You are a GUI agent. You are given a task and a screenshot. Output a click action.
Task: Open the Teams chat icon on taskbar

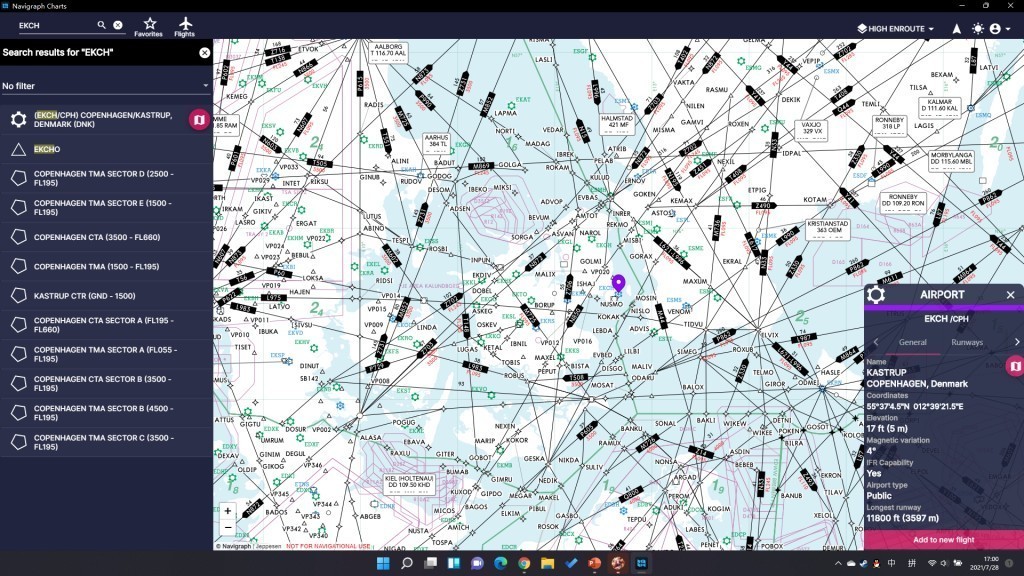tap(477, 563)
